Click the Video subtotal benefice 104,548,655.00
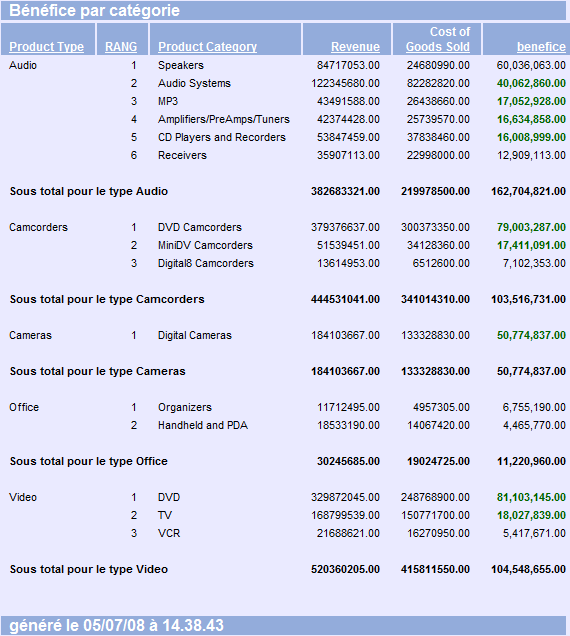Viewport: 570px width, 636px height. [x=528, y=569]
